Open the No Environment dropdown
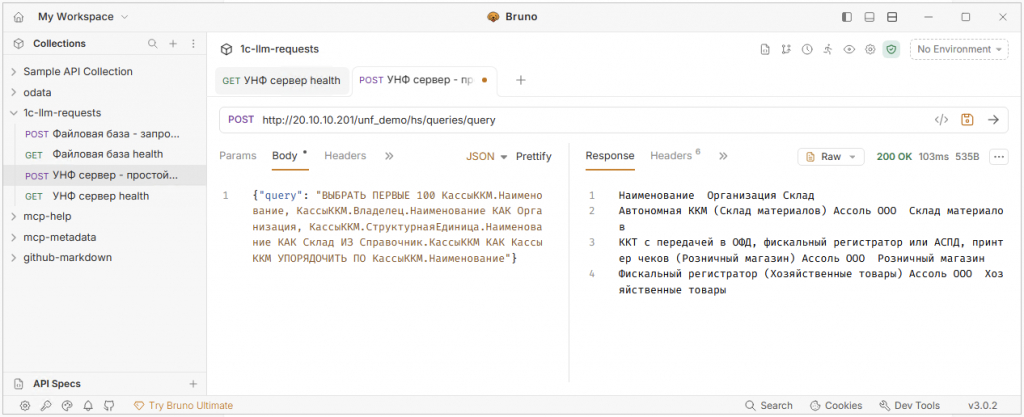This screenshot has height=417, width=1024. point(958,49)
